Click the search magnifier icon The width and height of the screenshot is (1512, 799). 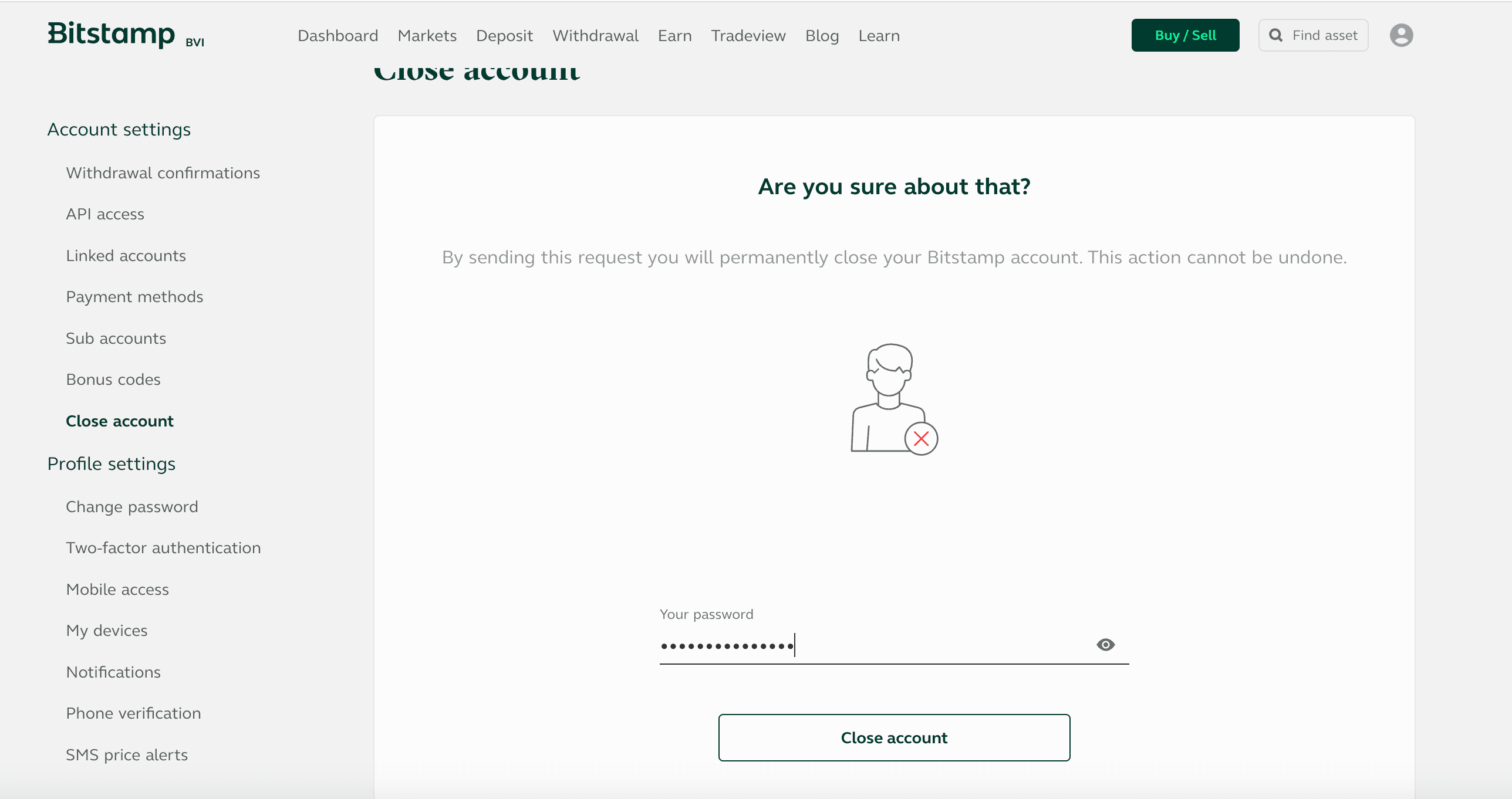coord(1275,35)
